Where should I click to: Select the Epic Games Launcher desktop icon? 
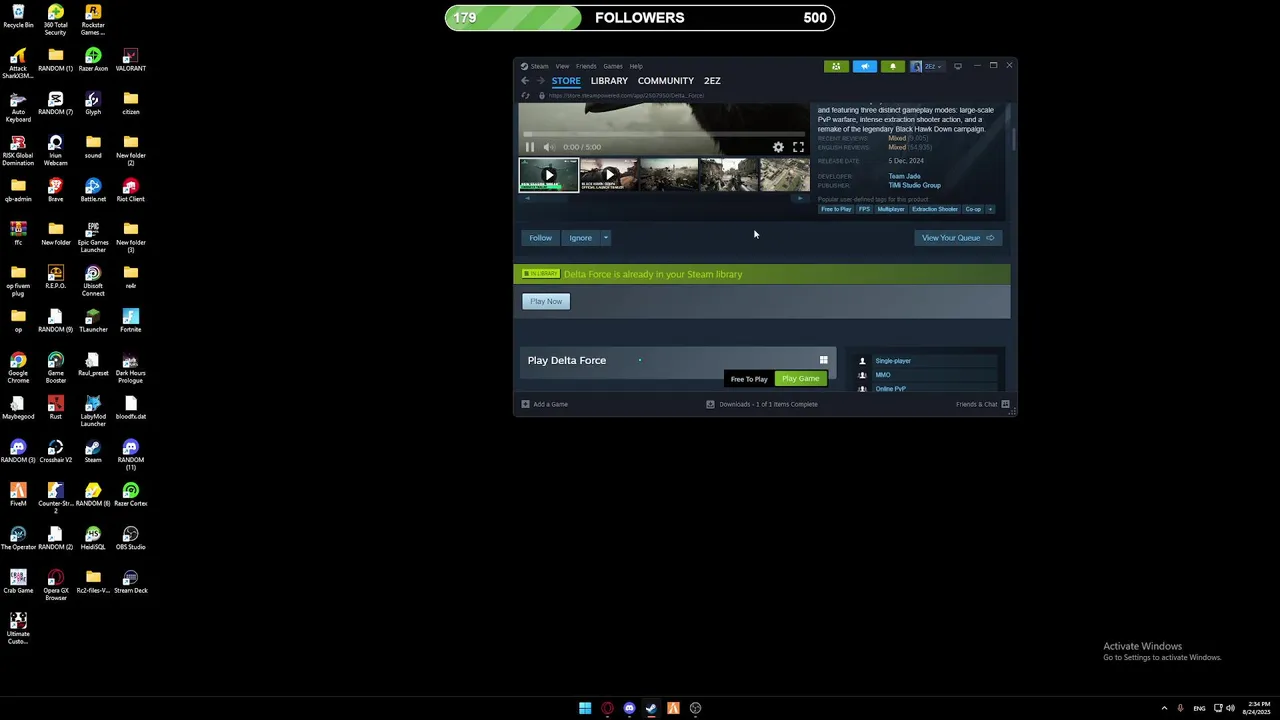pyautogui.click(x=93, y=236)
